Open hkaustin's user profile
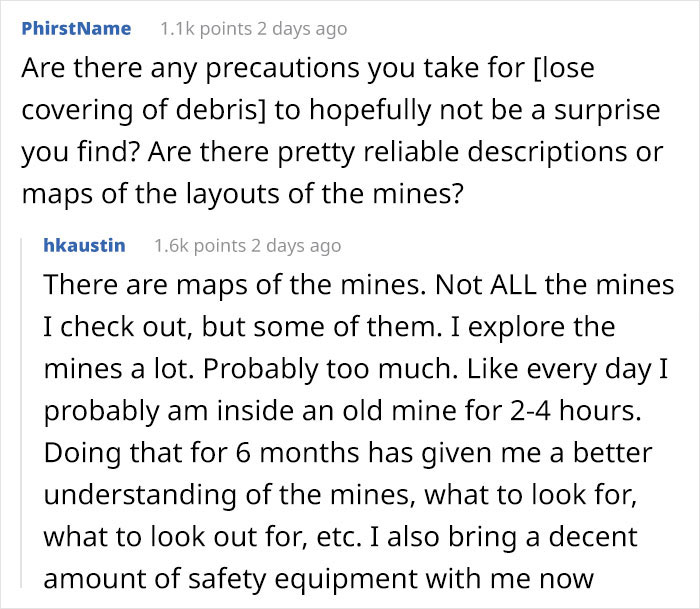Screen dimensions: 700x609 84,246
